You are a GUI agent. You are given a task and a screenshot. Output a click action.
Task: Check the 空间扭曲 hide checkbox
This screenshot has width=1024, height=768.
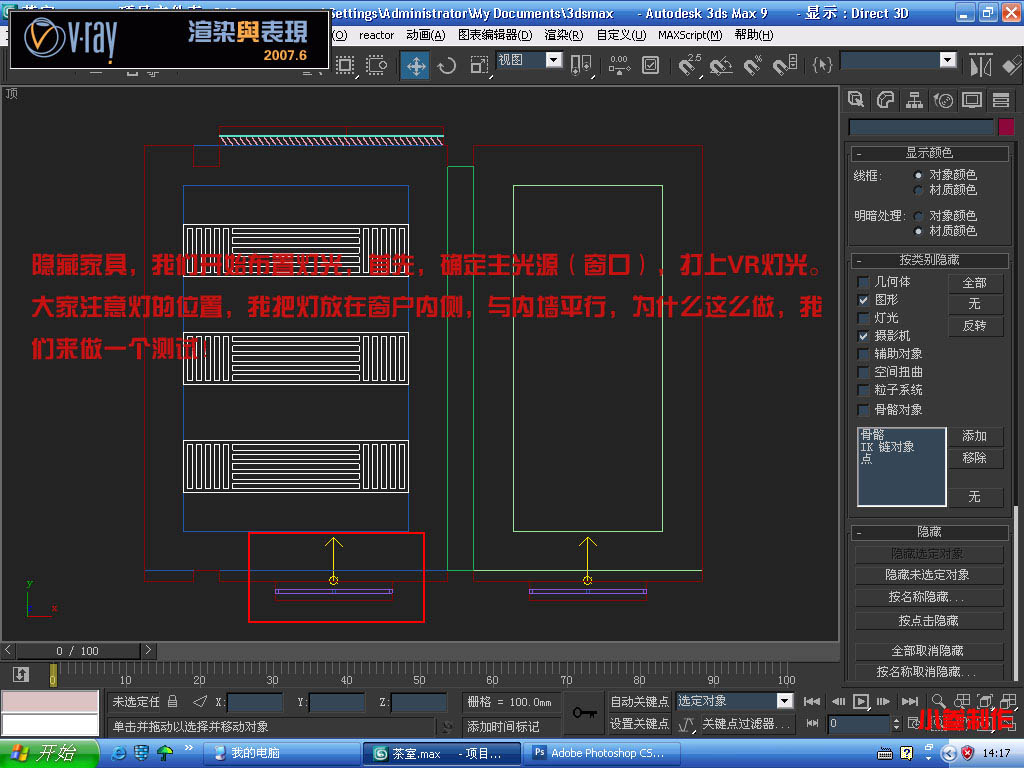[x=863, y=372]
